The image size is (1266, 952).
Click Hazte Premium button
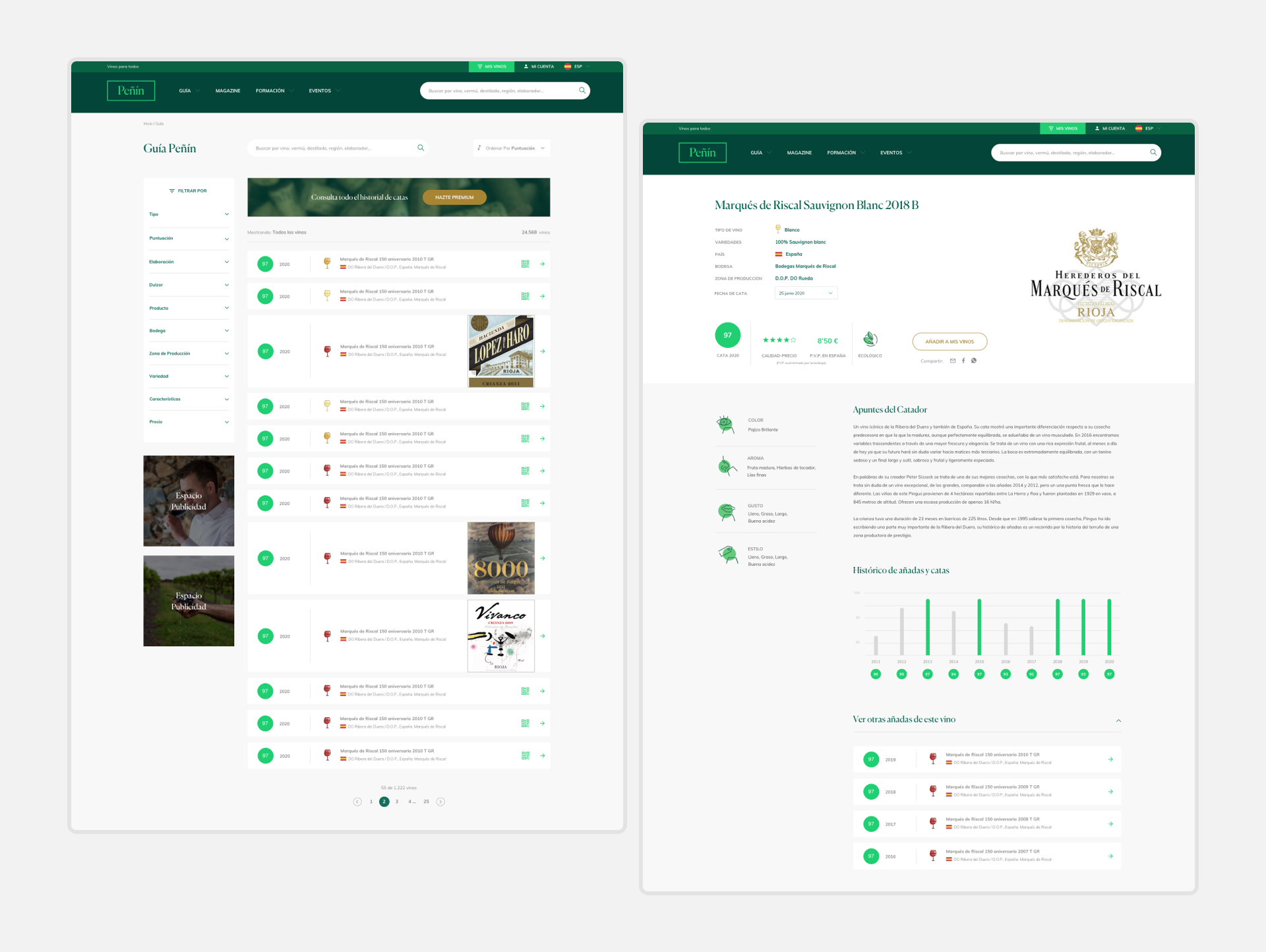(454, 197)
